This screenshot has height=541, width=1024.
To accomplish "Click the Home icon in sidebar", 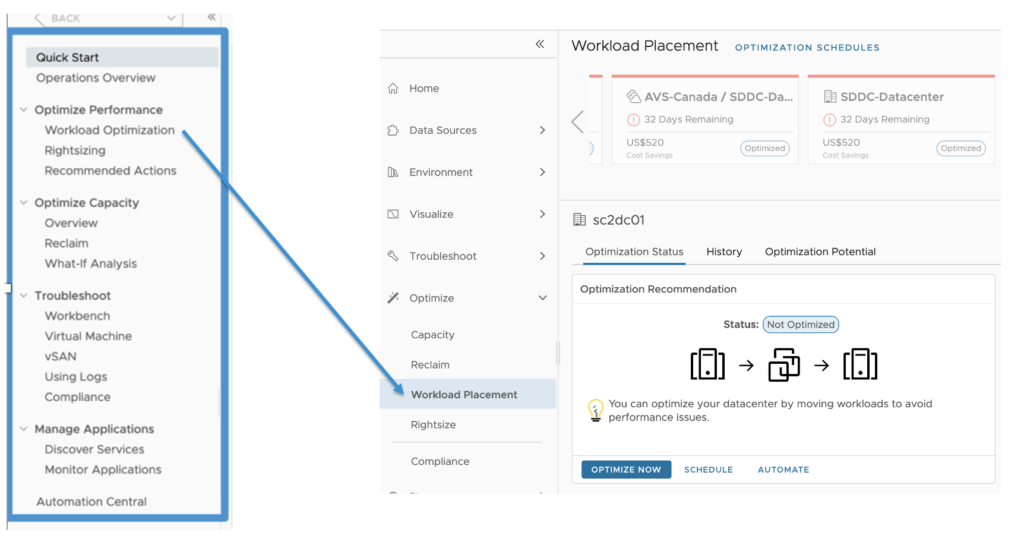I will pos(393,89).
